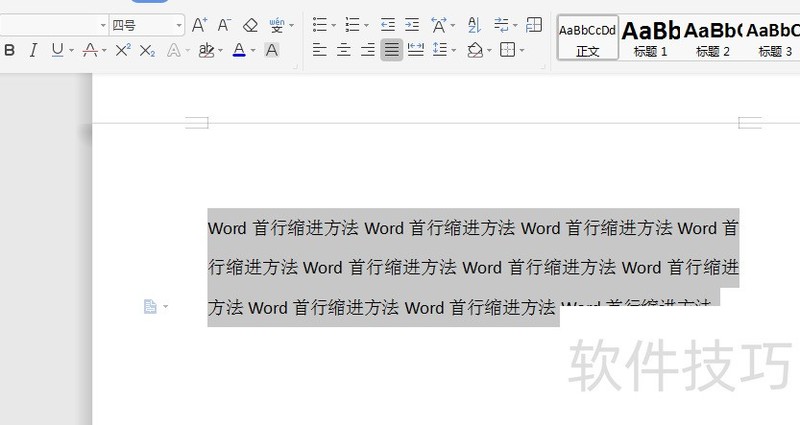Screen dimensions: 800x425
Task: Center align text
Action: (343, 49)
